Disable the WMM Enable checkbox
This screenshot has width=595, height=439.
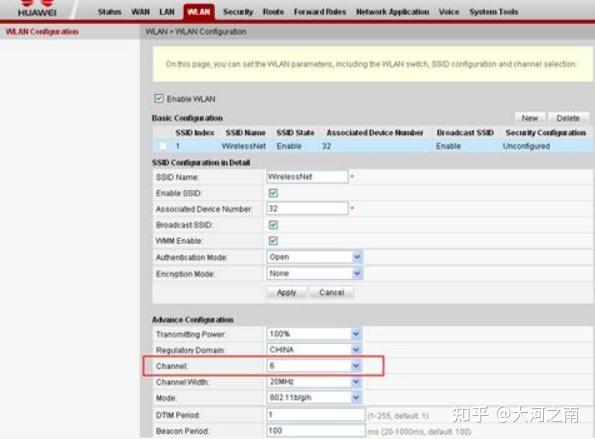click(273, 241)
